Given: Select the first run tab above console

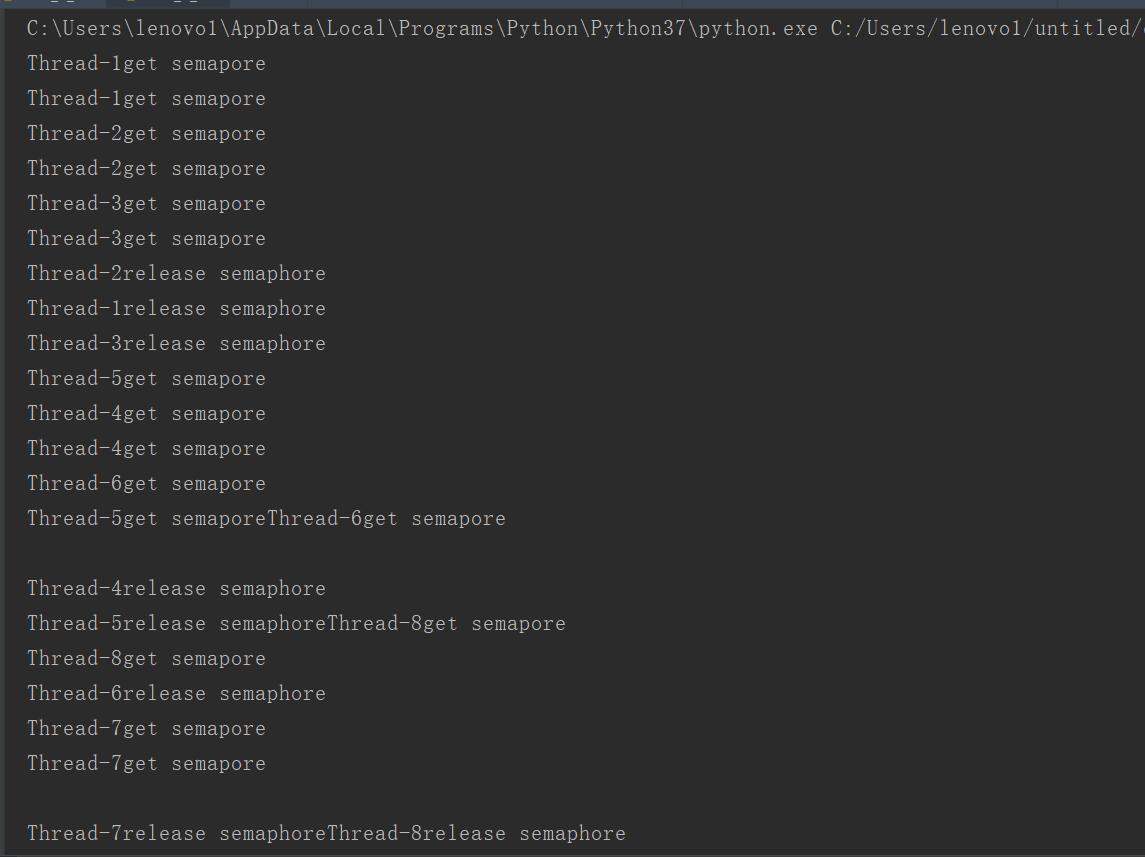Looking at the screenshot, I should pos(53,4).
